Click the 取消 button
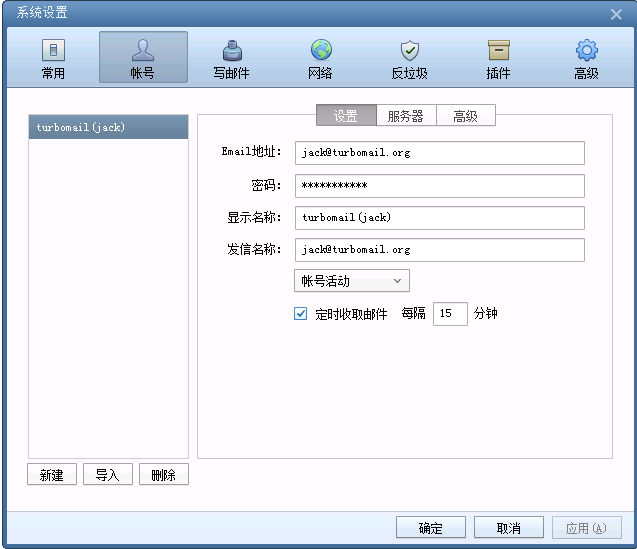The image size is (637, 549). click(x=509, y=528)
